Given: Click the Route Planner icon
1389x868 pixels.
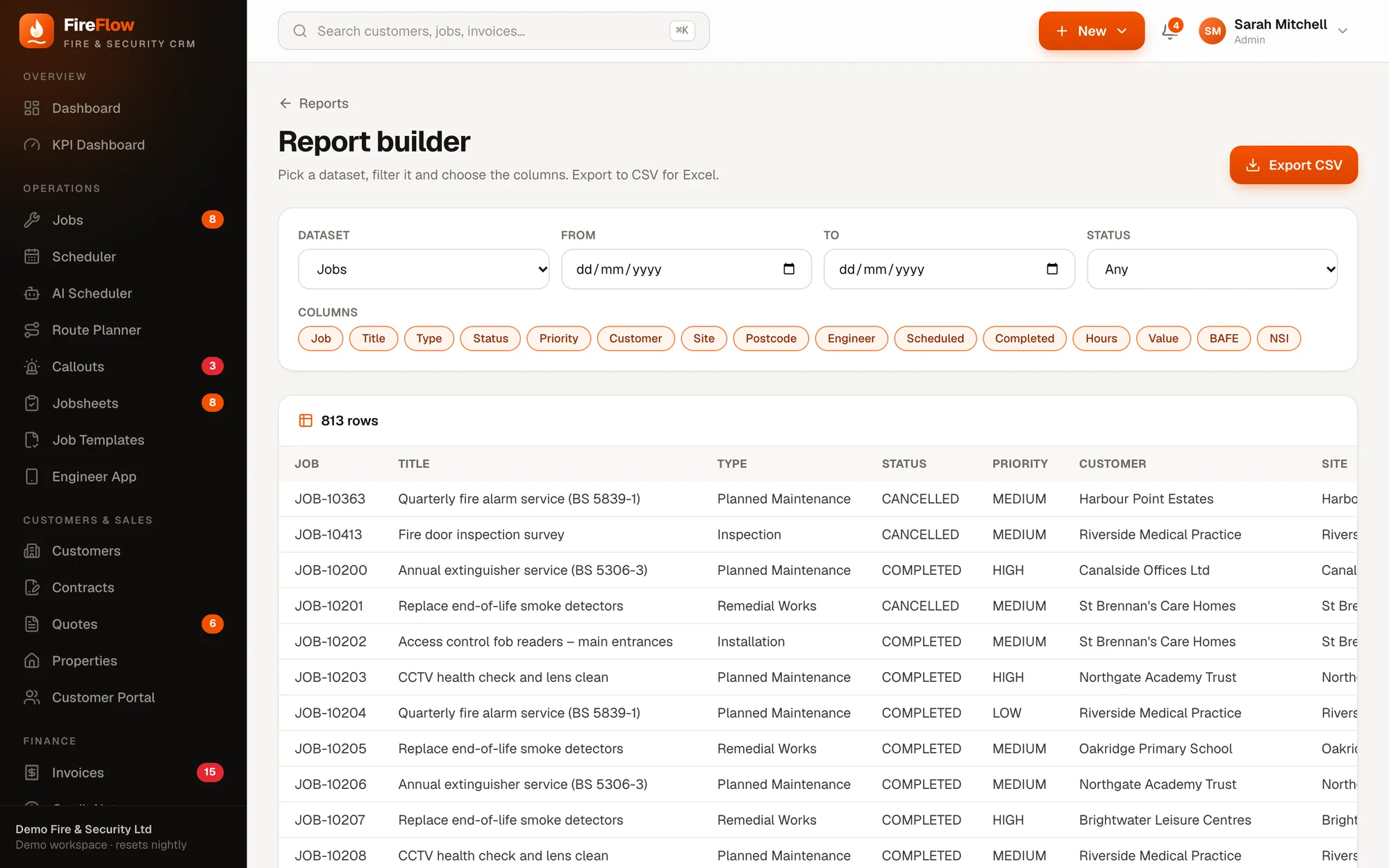Looking at the screenshot, I should (x=32, y=331).
